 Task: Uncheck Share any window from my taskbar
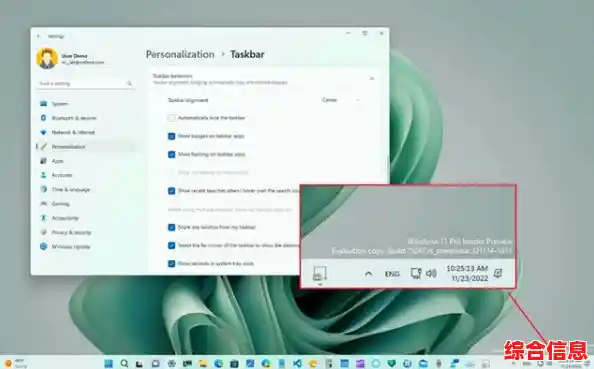tap(171, 227)
